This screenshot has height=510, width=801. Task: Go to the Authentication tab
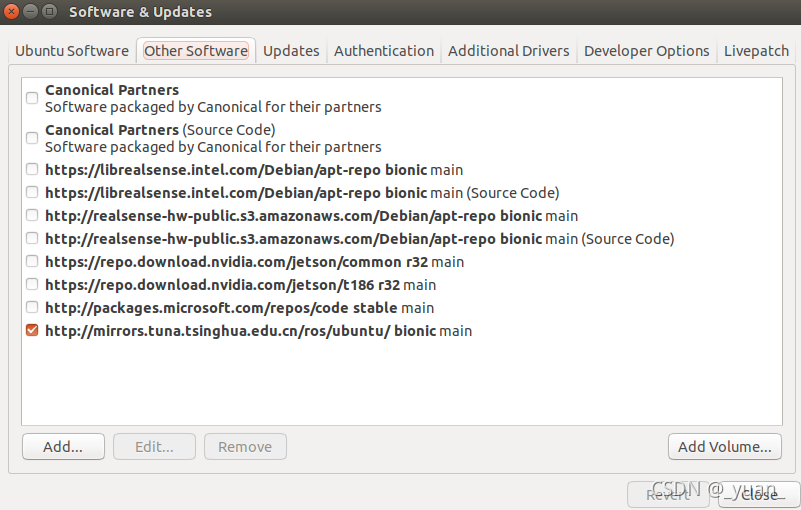pyautogui.click(x=384, y=51)
